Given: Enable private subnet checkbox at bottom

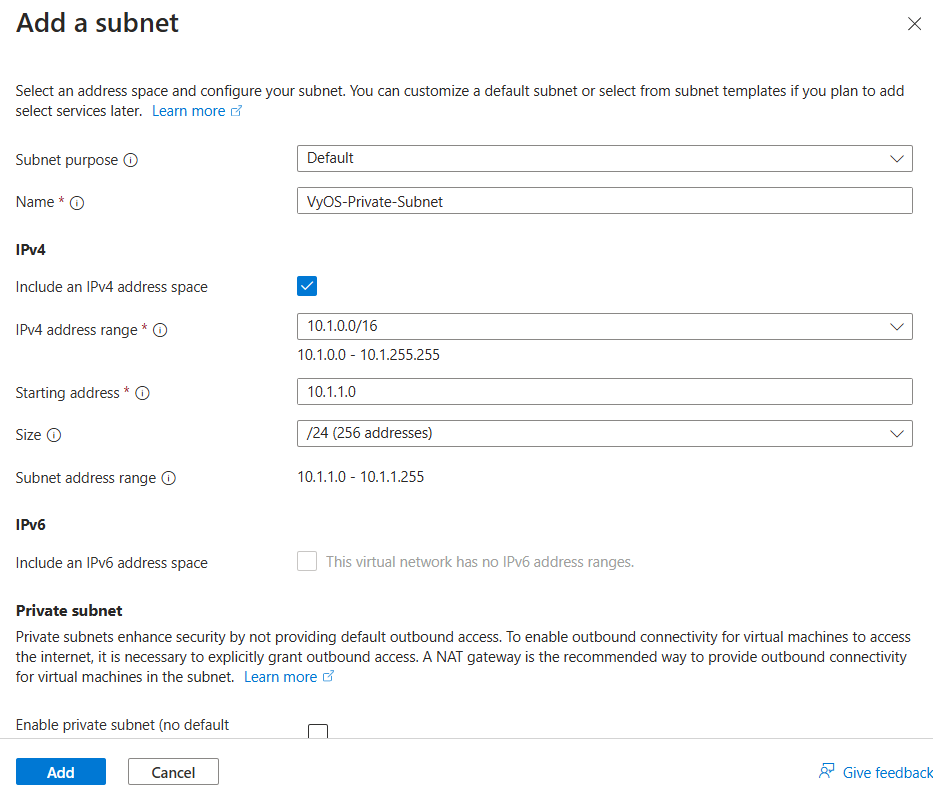Looking at the screenshot, I should 317,731.
